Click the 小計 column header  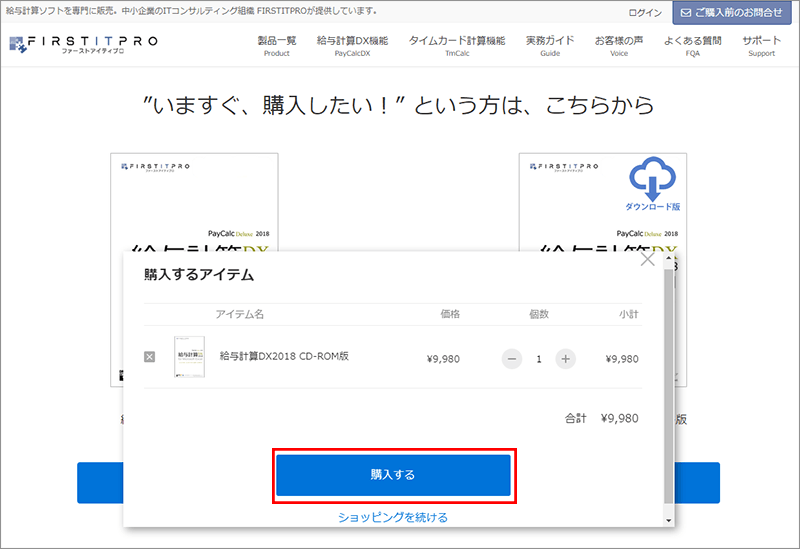point(629,314)
